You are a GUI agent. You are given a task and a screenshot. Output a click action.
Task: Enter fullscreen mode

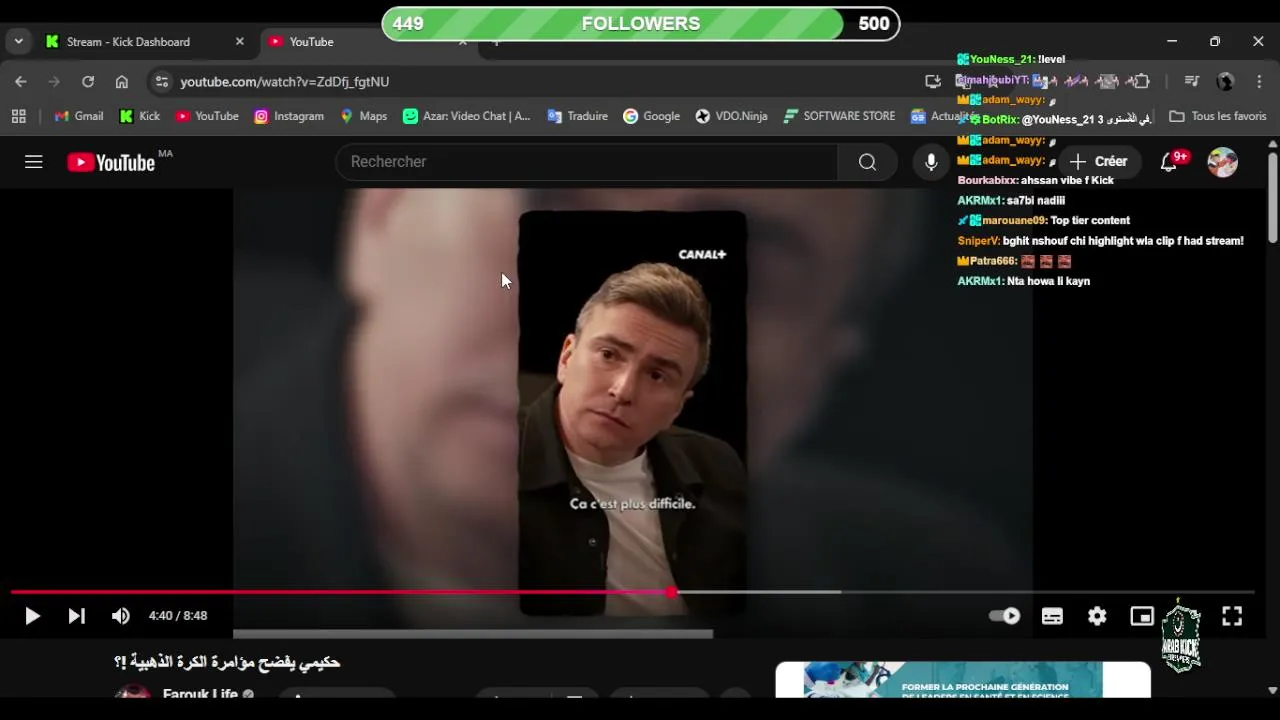pyautogui.click(x=1232, y=616)
